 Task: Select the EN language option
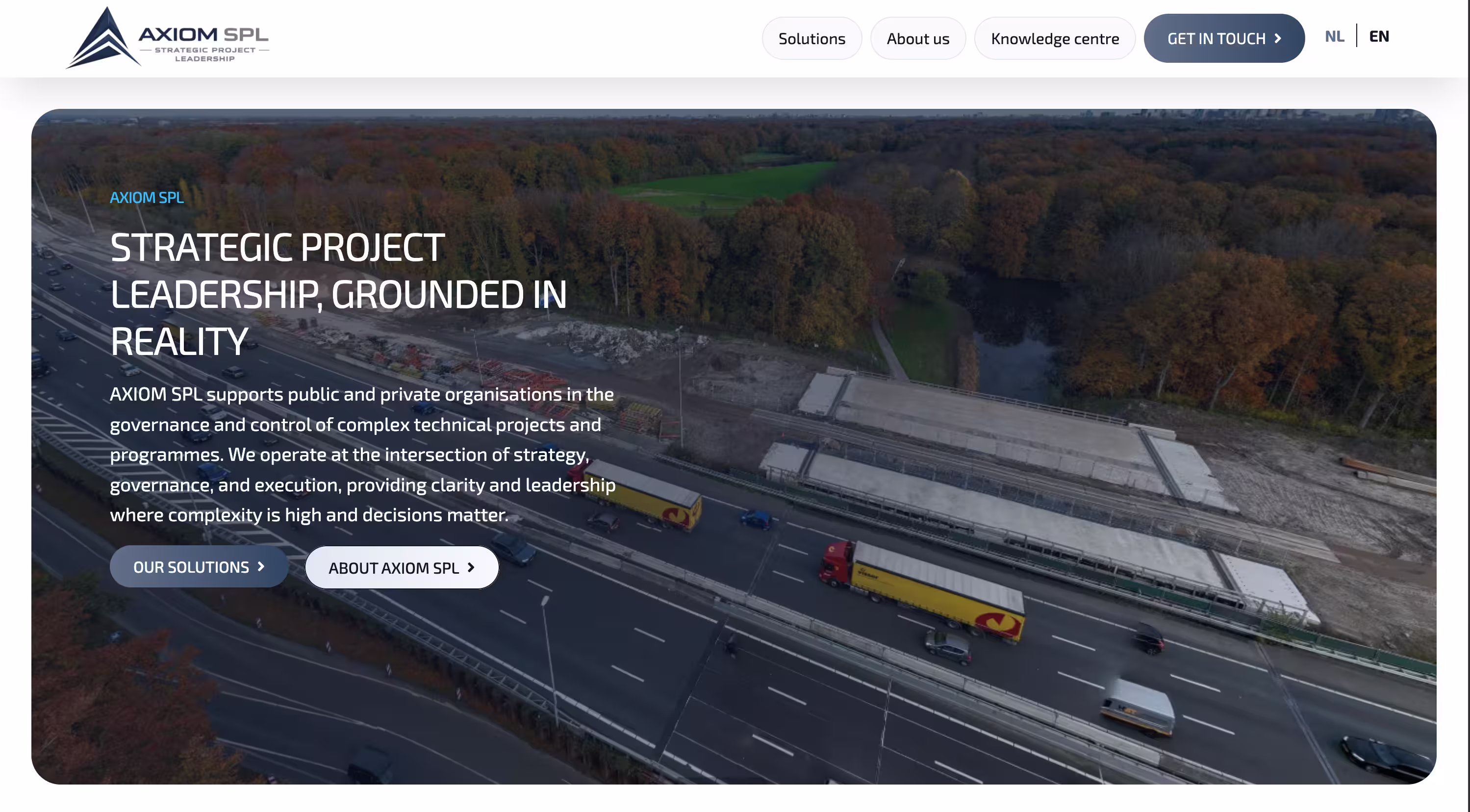pos(1379,36)
